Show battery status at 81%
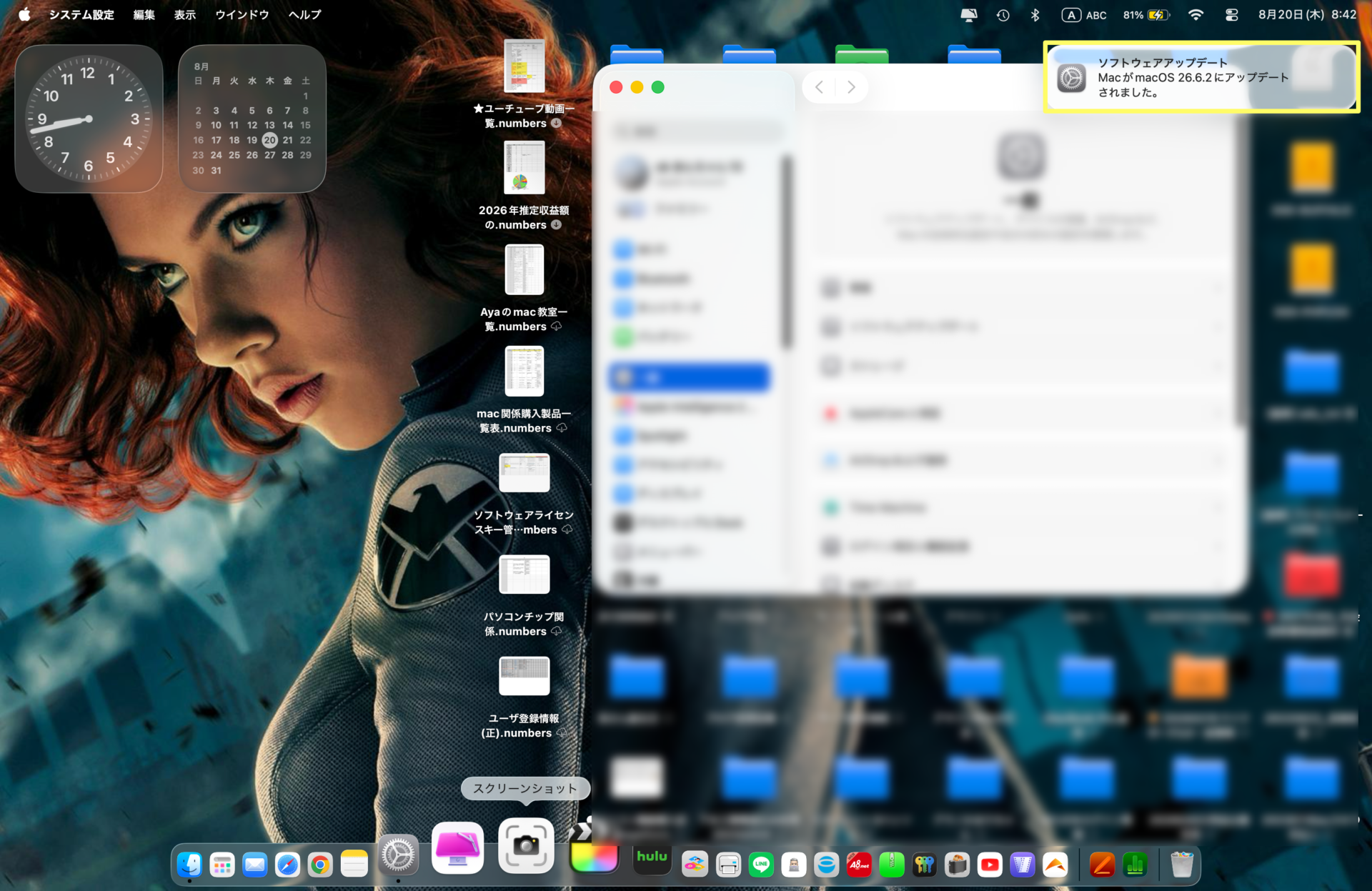Image resolution: width=1372 pixels, height=891 pixels. (x=1145, y=14)
